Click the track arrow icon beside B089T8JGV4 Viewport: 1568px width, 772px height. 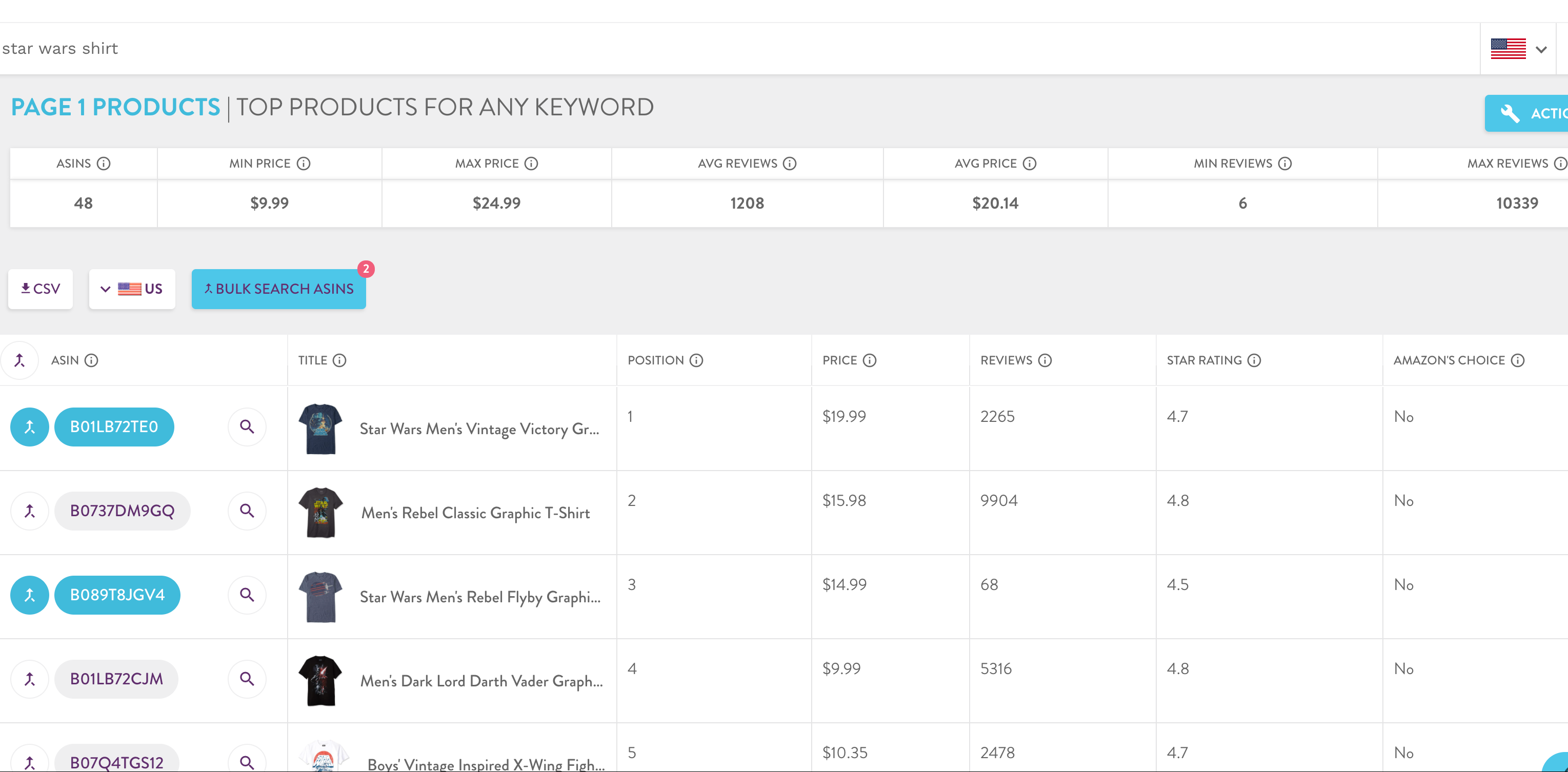(x=29, y=595)
